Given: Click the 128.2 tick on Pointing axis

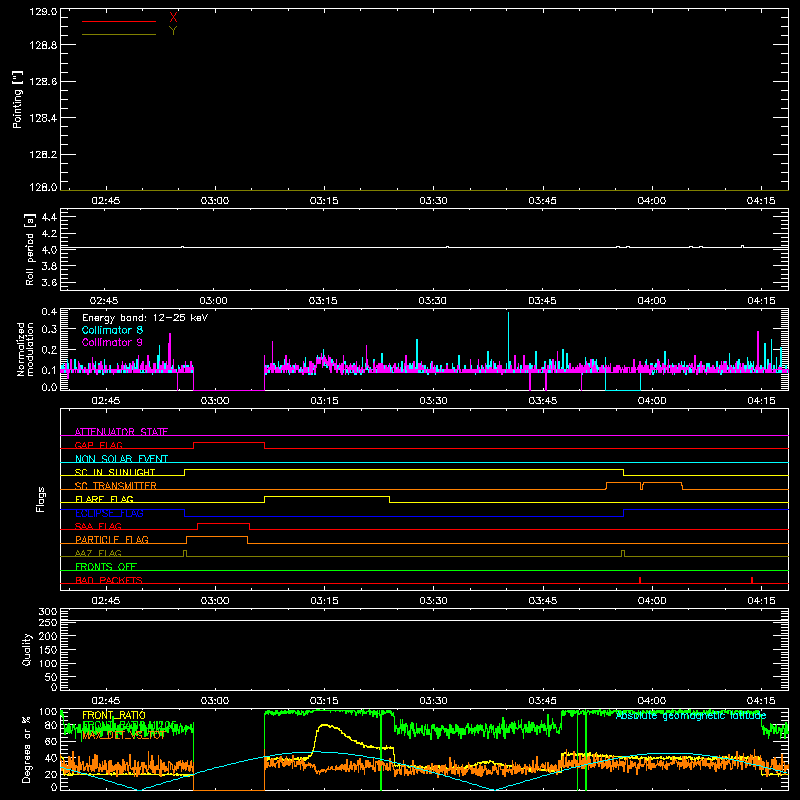Looking at the screenshot, I should click(x=43, y=155).
